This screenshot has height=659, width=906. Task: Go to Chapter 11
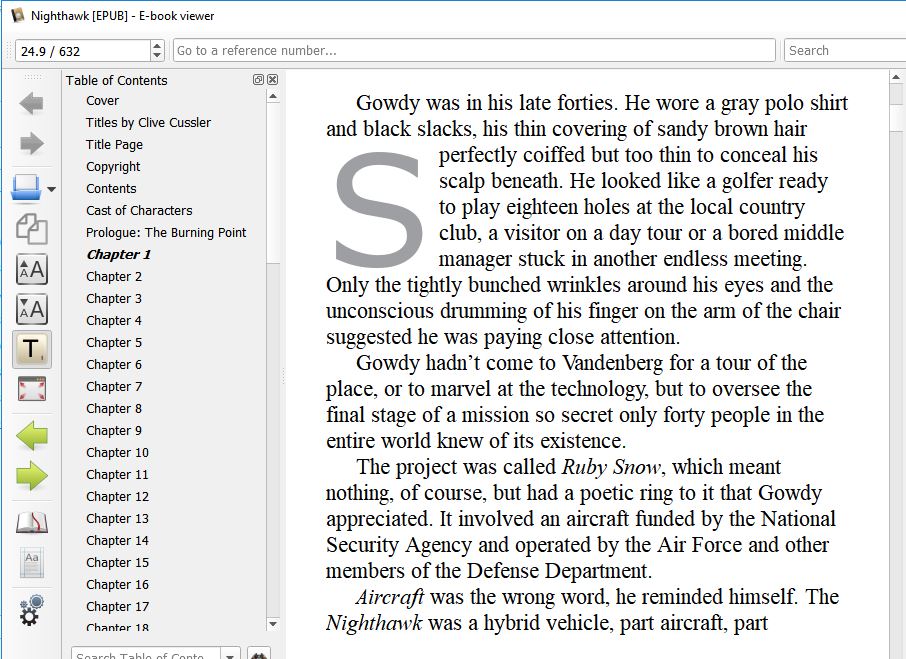pyautogui.click(x=117, y=474)
